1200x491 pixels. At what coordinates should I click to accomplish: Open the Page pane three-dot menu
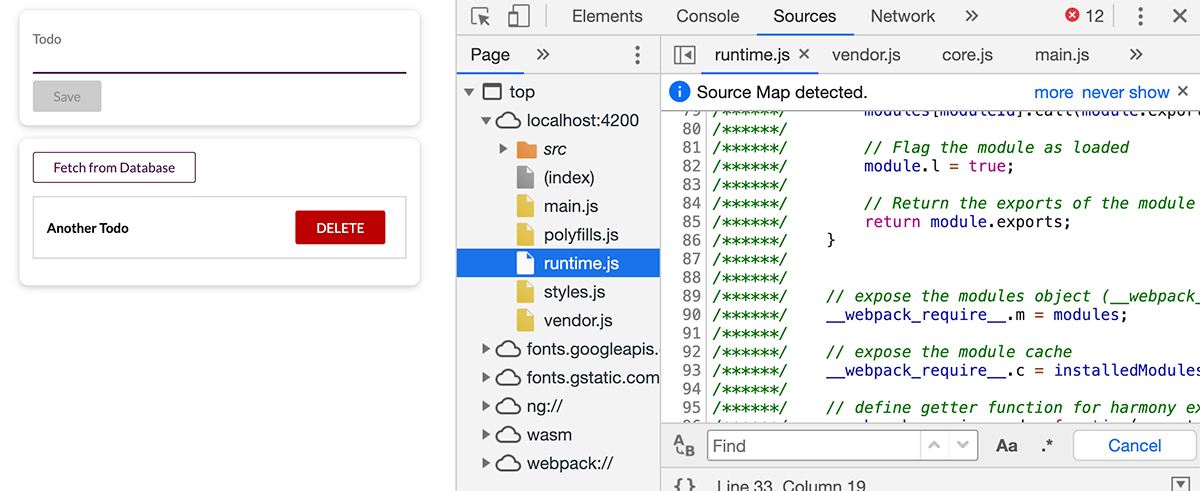638,55
